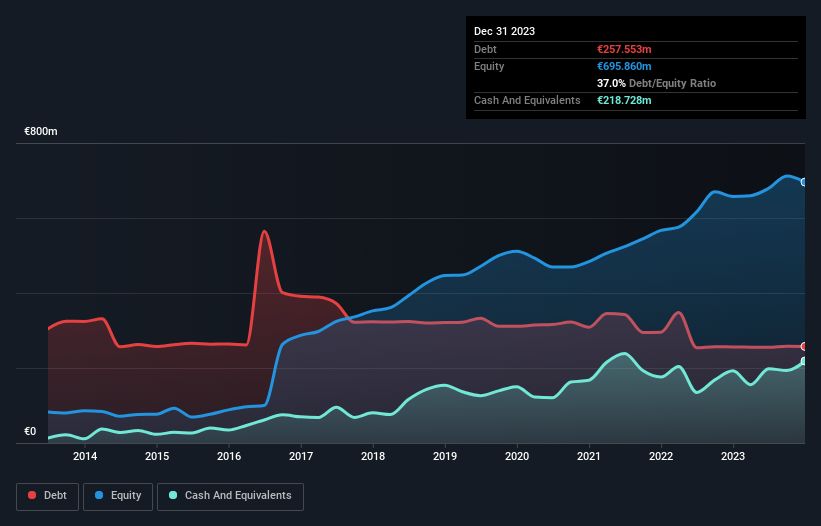Click the 2014 x-axis label

click(85, 456)
